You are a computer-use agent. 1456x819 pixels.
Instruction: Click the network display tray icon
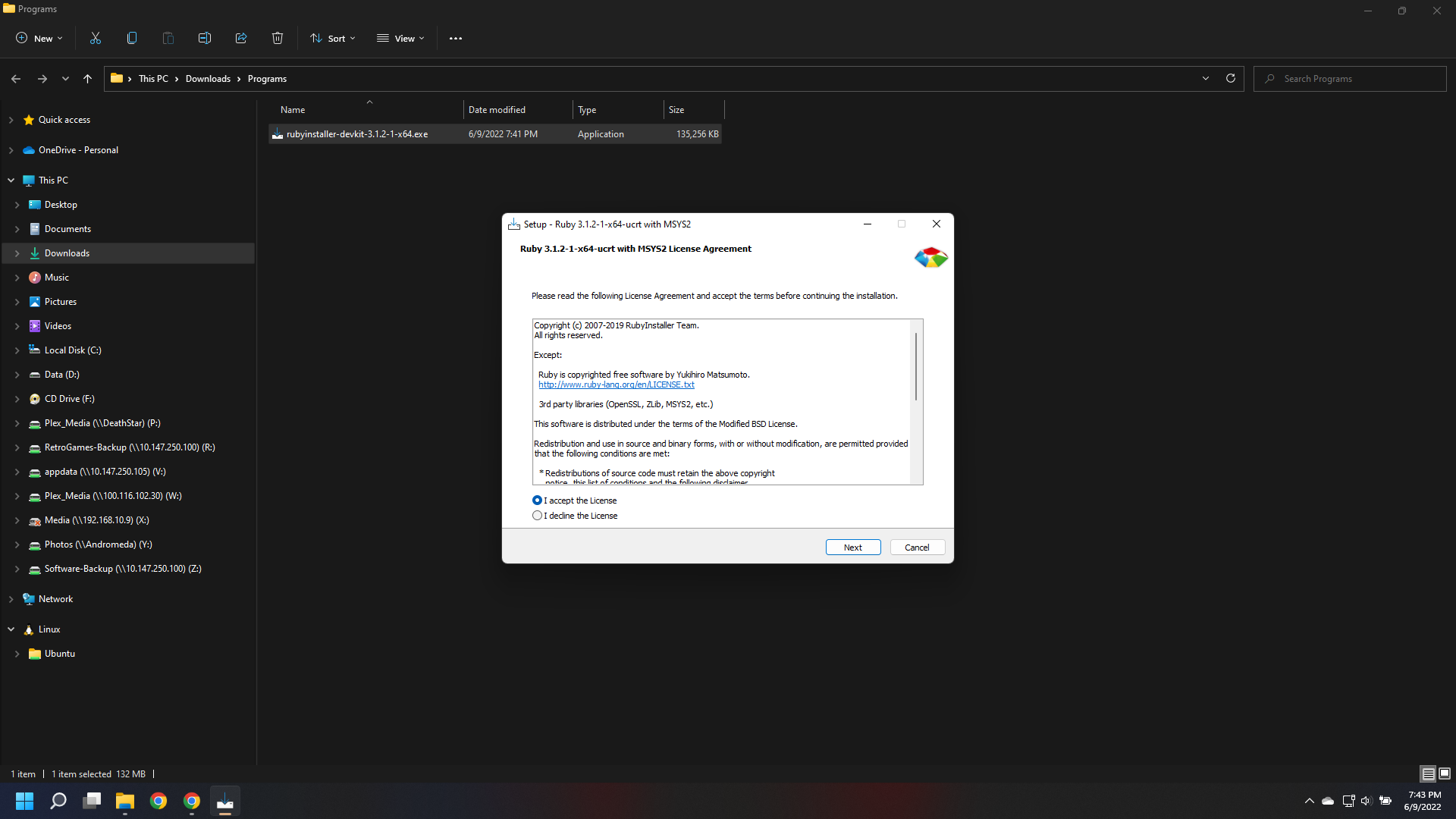tap(1348, 801)
